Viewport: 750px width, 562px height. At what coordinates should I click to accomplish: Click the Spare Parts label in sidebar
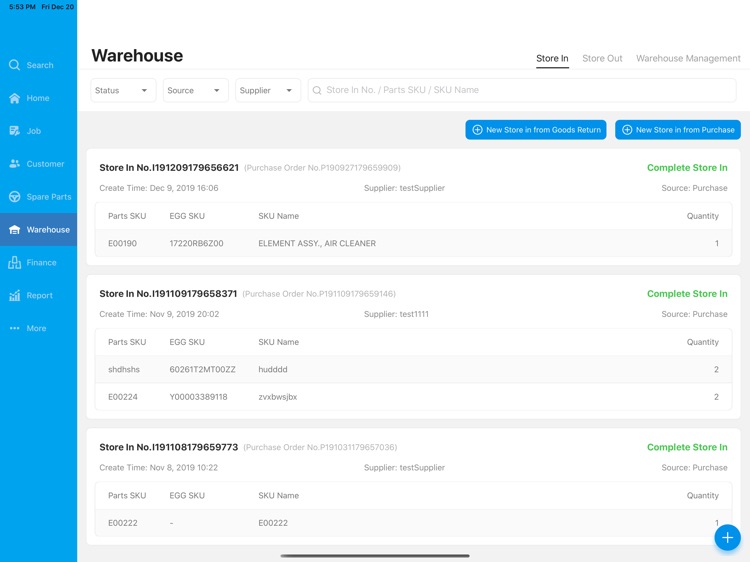49,197
